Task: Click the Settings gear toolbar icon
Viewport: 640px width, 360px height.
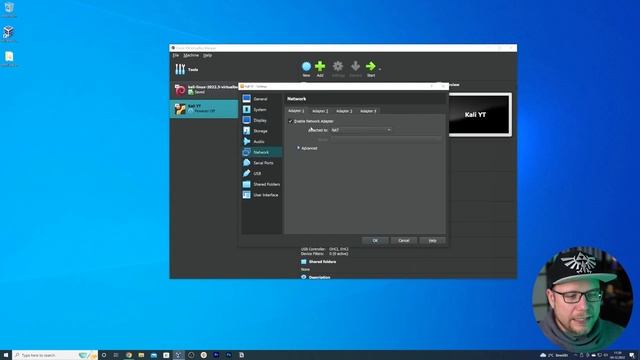Action: [x=338, y=66]
